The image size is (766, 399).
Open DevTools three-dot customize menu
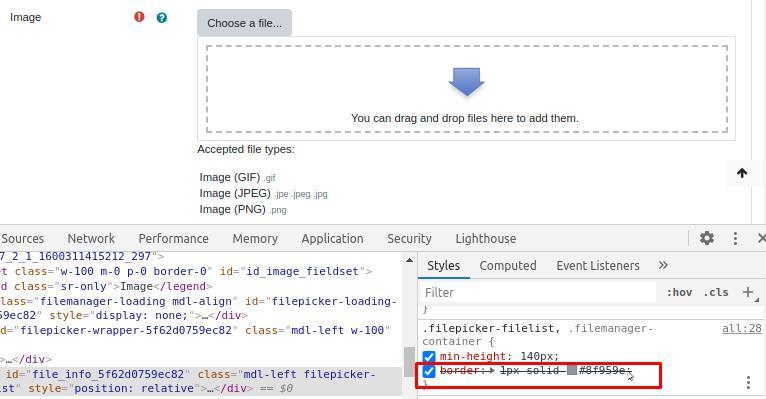point(735,238)
